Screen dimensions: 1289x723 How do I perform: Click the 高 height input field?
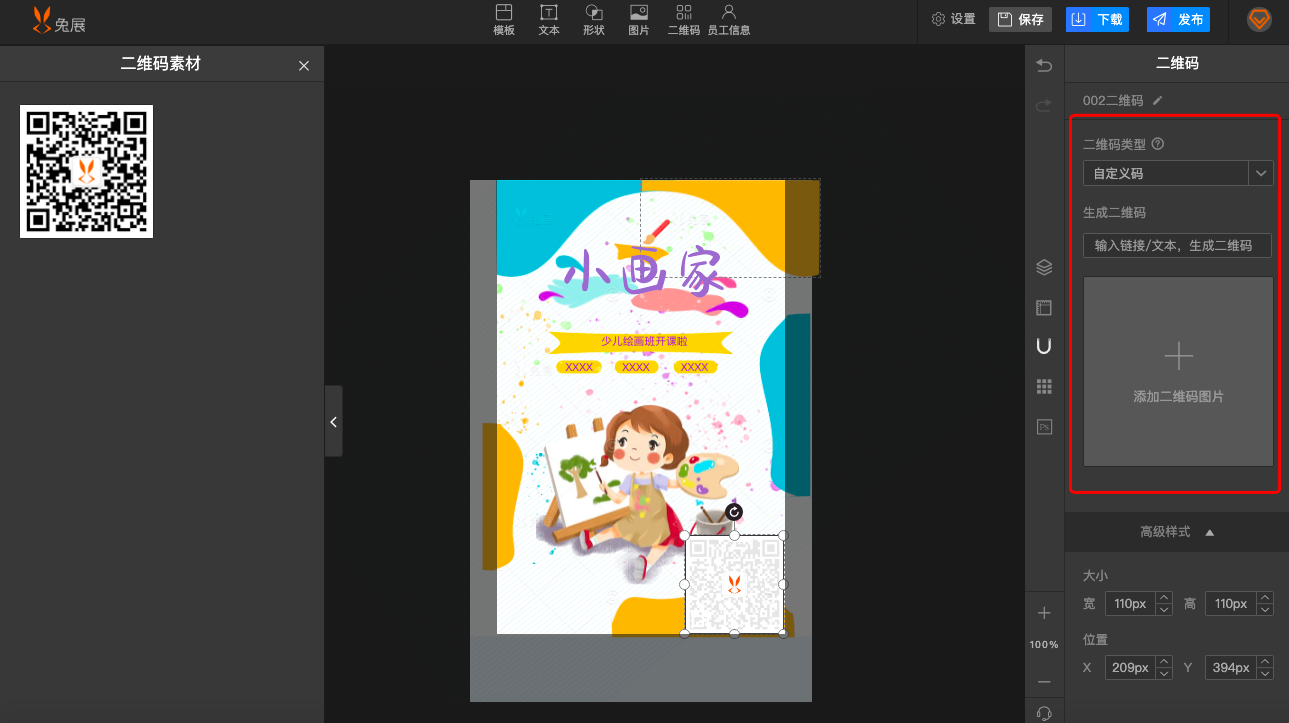(1230, 604)
